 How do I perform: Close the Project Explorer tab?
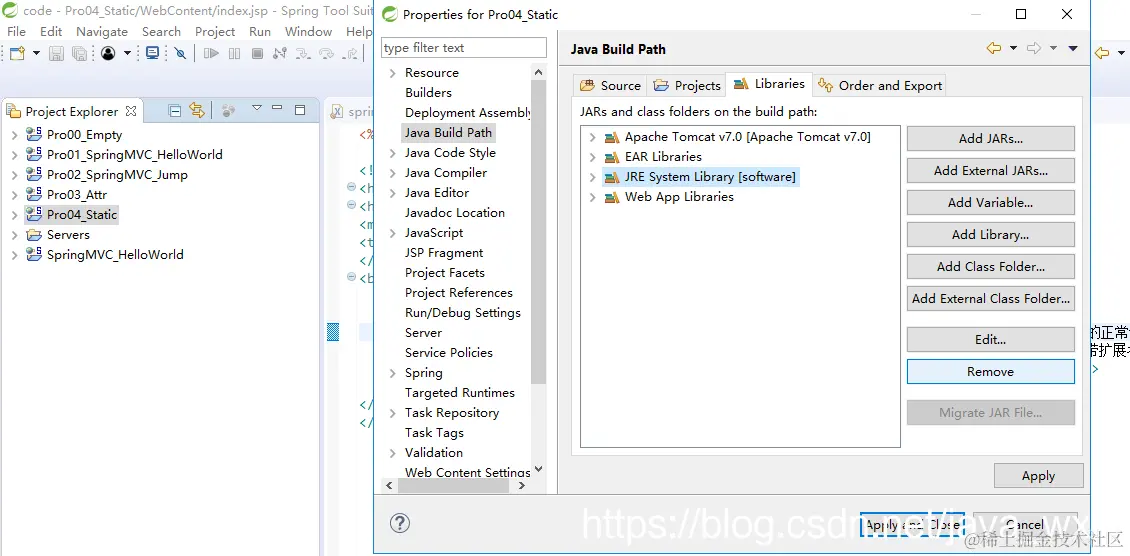(131, 111)
